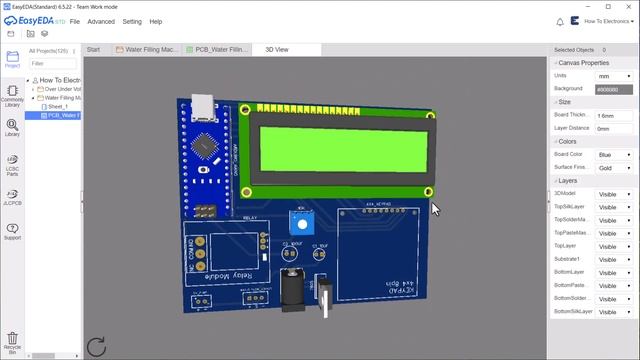Screen dimensions: 640x360
Task: Click the EasyEDA logo
Action: [x=35, y=21]
